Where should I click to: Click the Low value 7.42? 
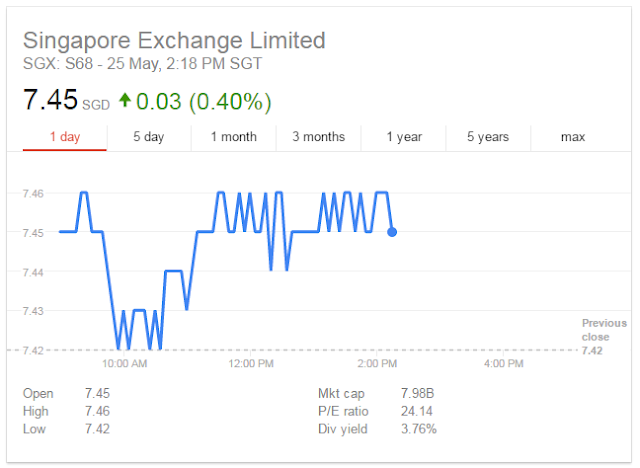tap(97, 429)
